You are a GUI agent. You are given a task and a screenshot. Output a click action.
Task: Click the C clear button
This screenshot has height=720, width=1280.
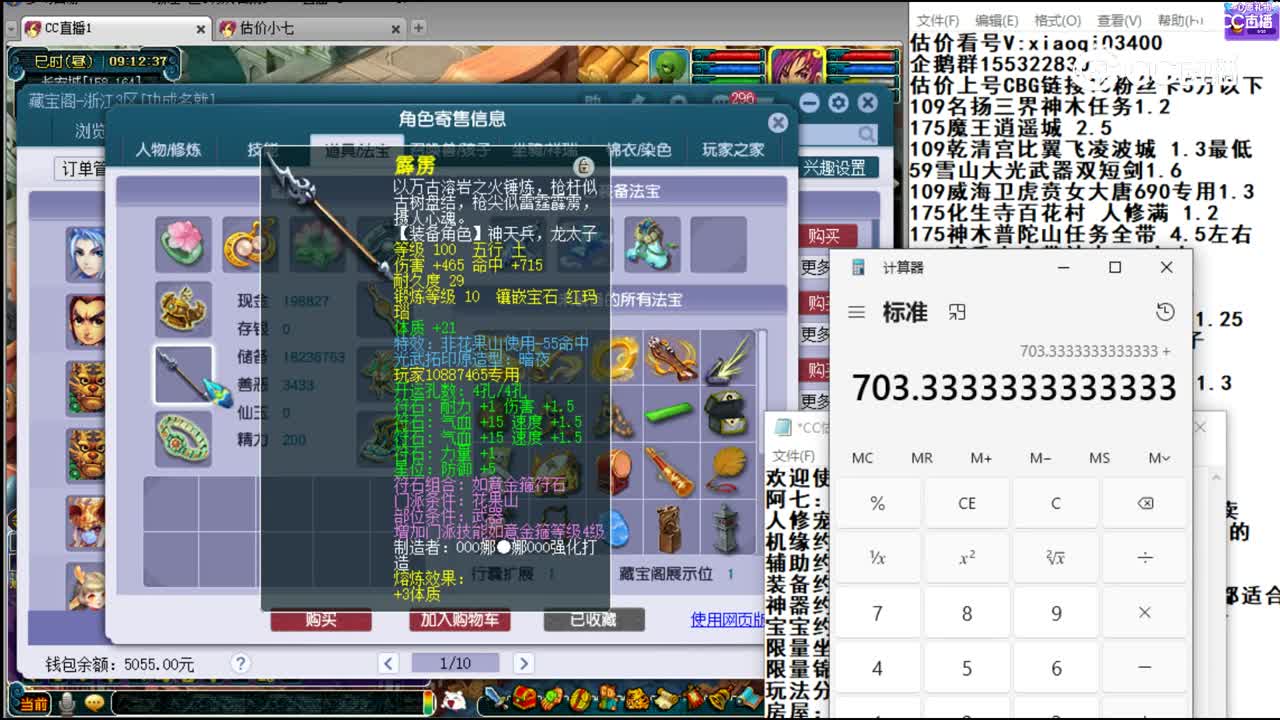(1056, 504)
